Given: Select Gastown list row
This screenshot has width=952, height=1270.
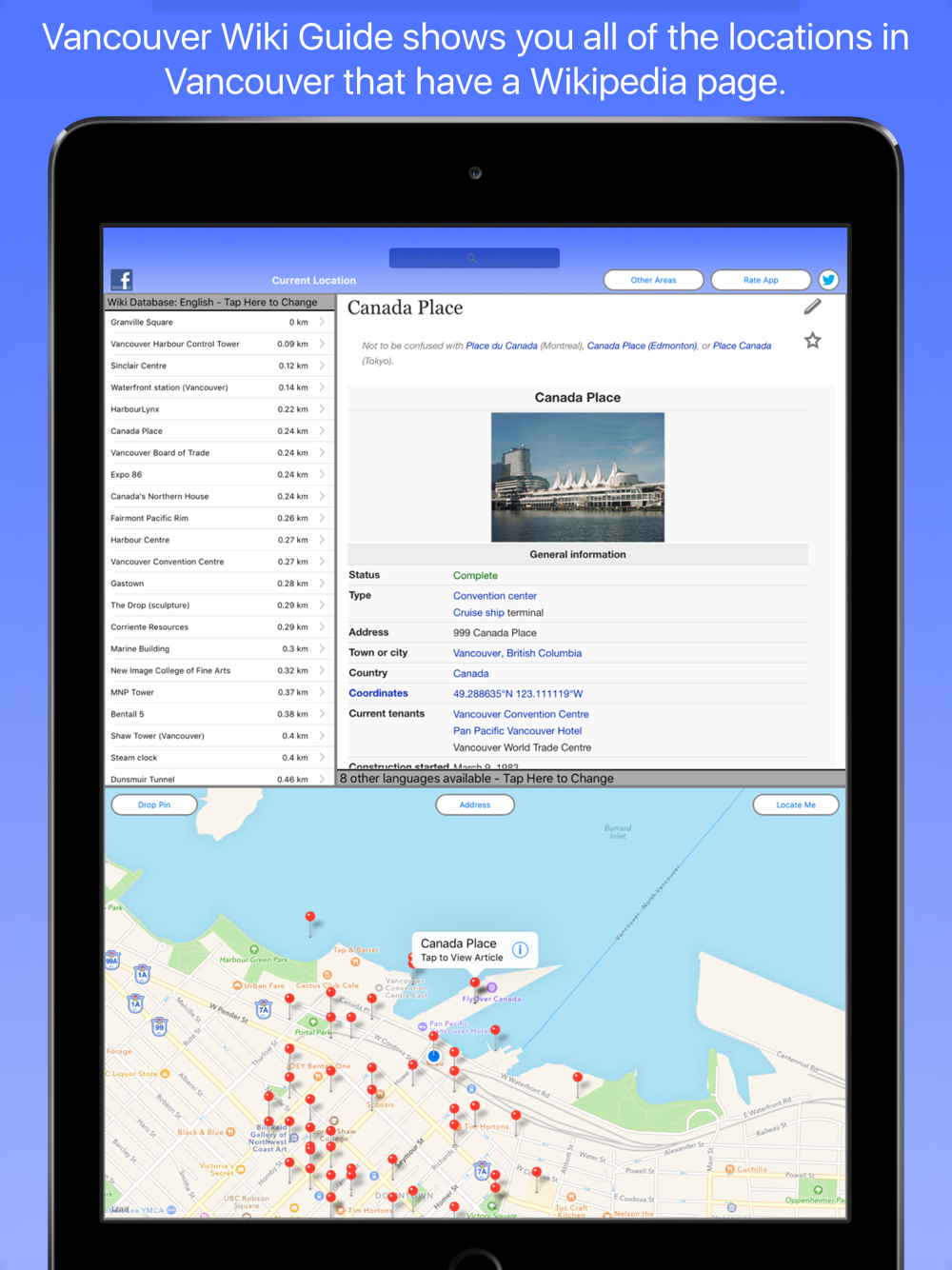Looking at the screenshot, I should [x=219, y=584].
